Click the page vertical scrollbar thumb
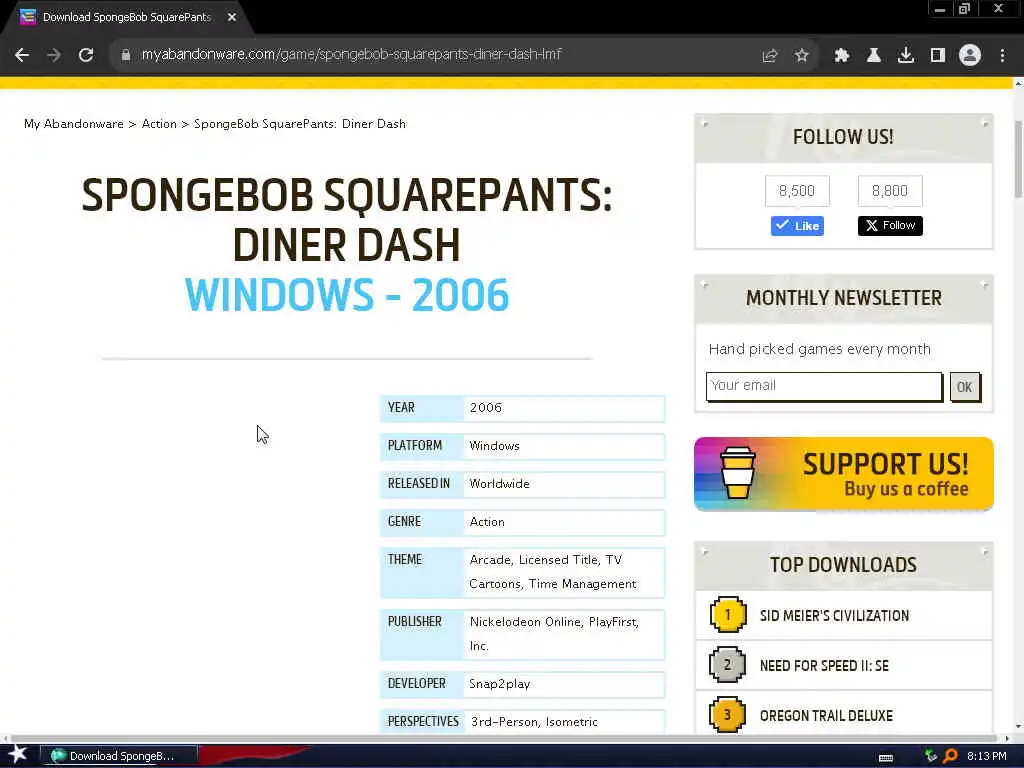This screenshot has width=1024, height=768. point(1018,159)
